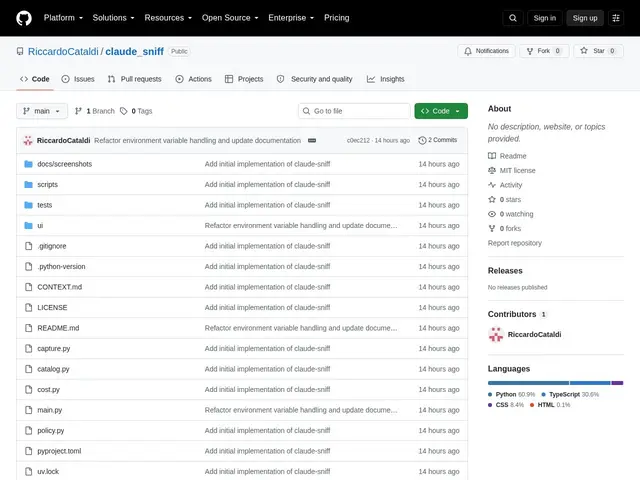The height and width of the screenshot is (480, 640).
Task: Open the Python 60.9% language link
Action: (x=511, y=394)
